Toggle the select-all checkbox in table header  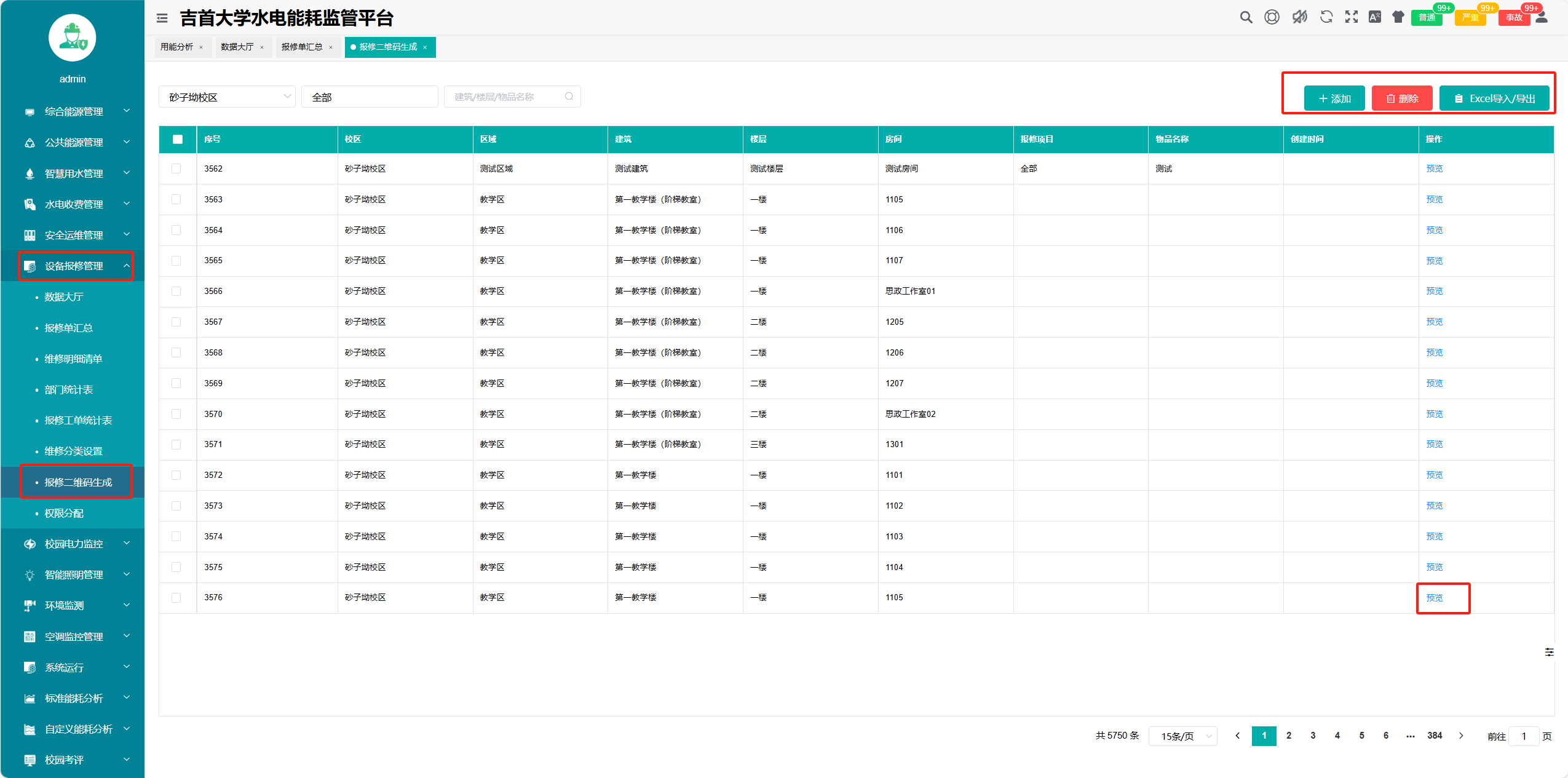(178, 140)
